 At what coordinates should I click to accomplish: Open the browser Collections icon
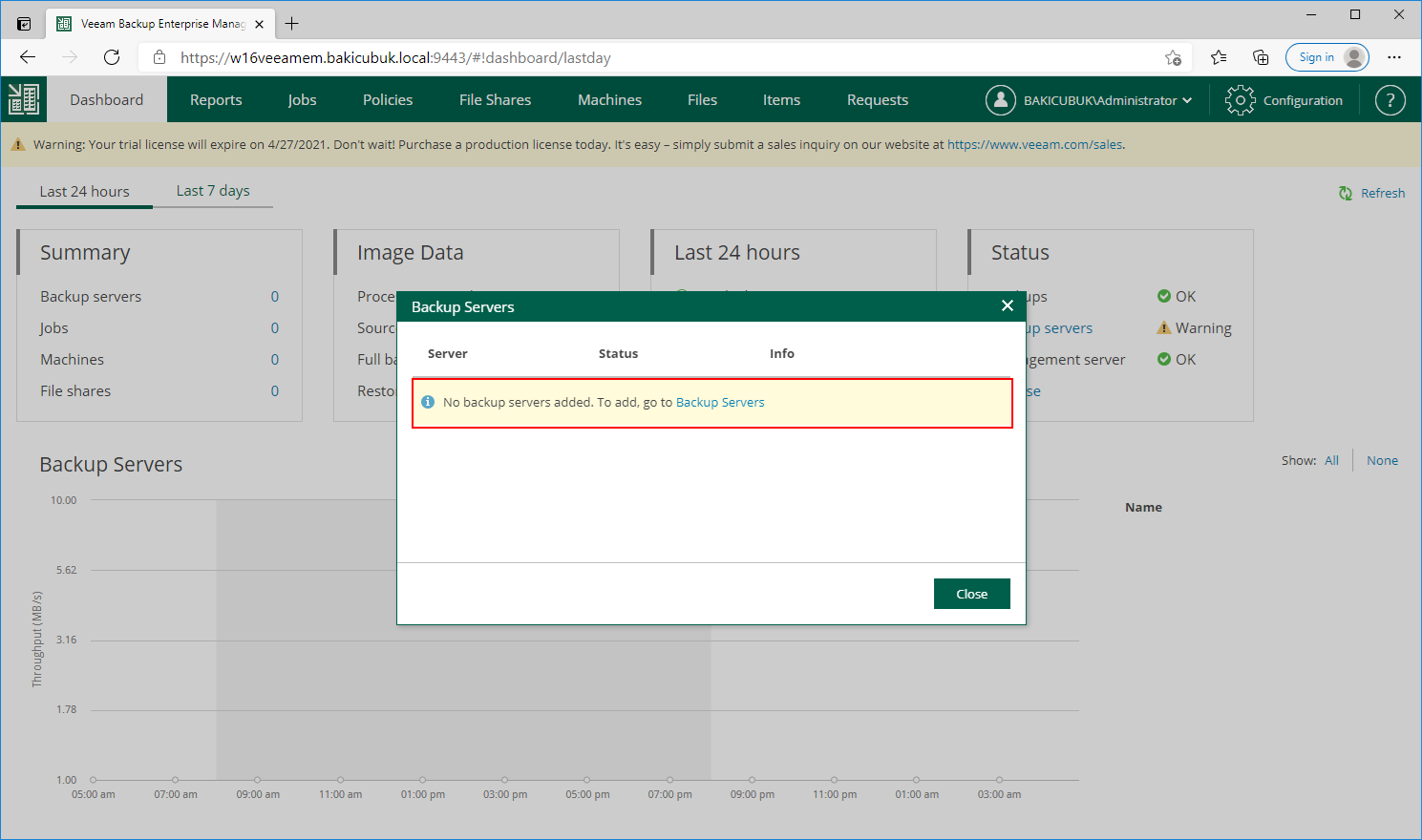[x=1261, y=57]
